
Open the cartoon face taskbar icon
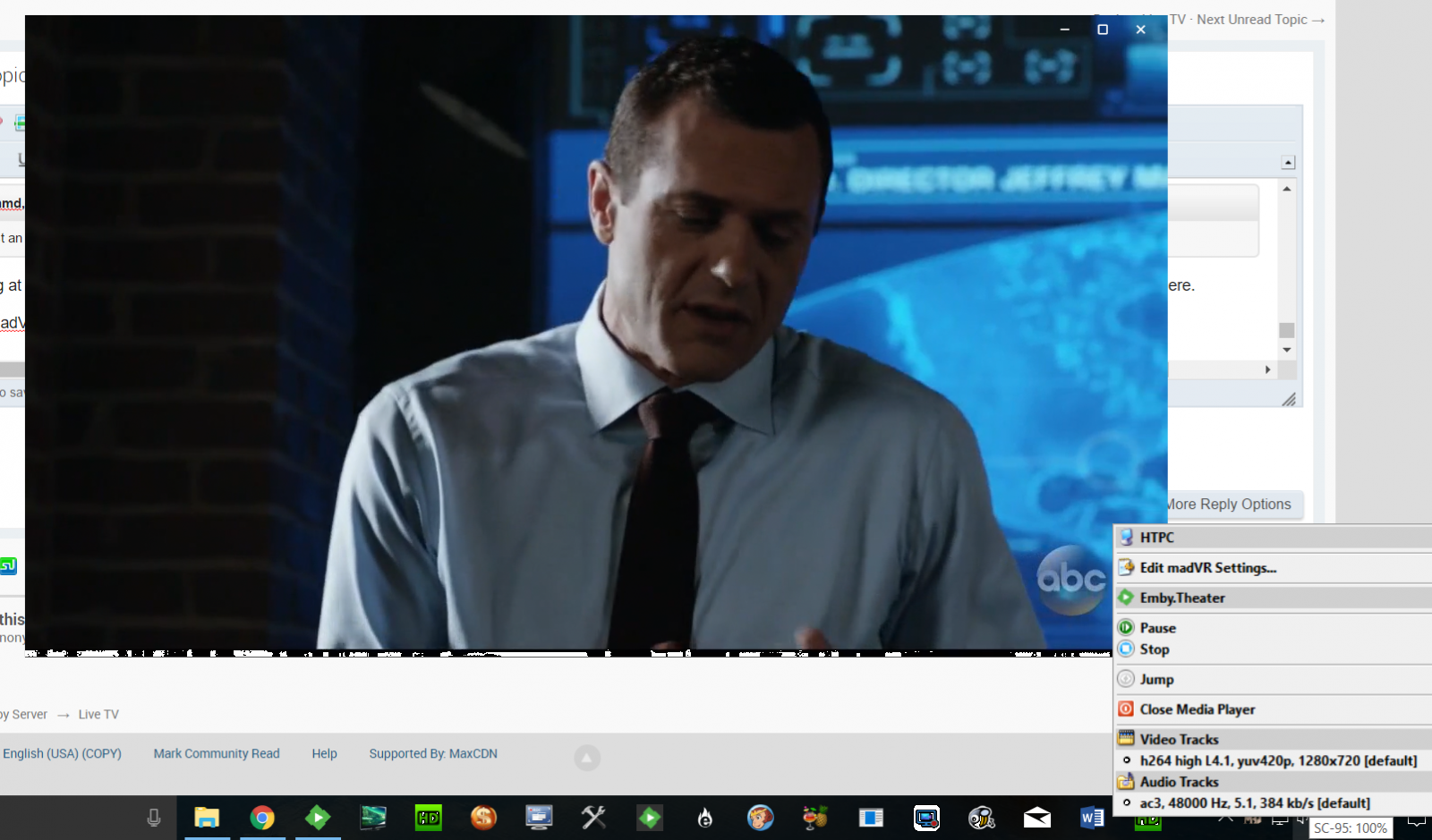[x=761, y=818]
